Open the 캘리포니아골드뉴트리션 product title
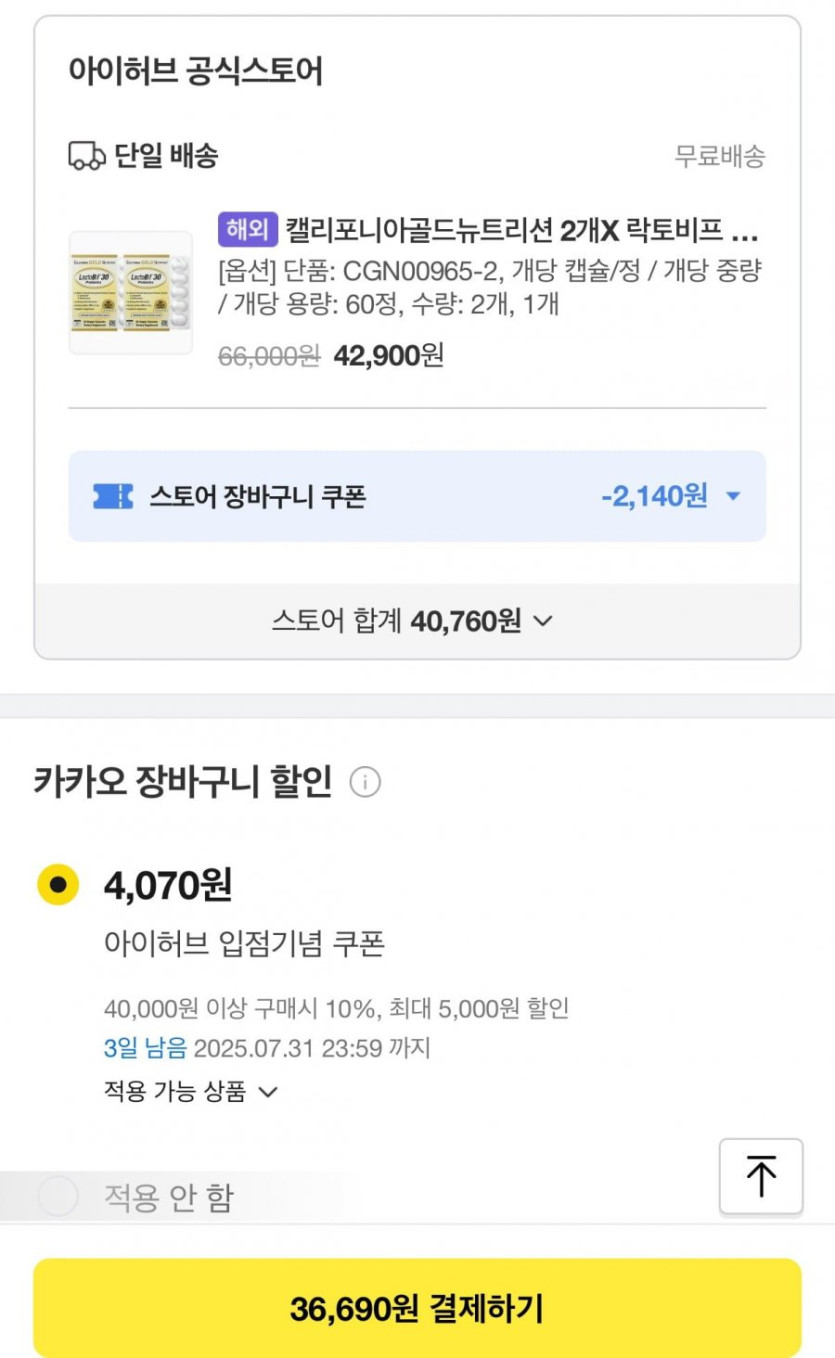The image size is (835, 1358). (520, 231)
